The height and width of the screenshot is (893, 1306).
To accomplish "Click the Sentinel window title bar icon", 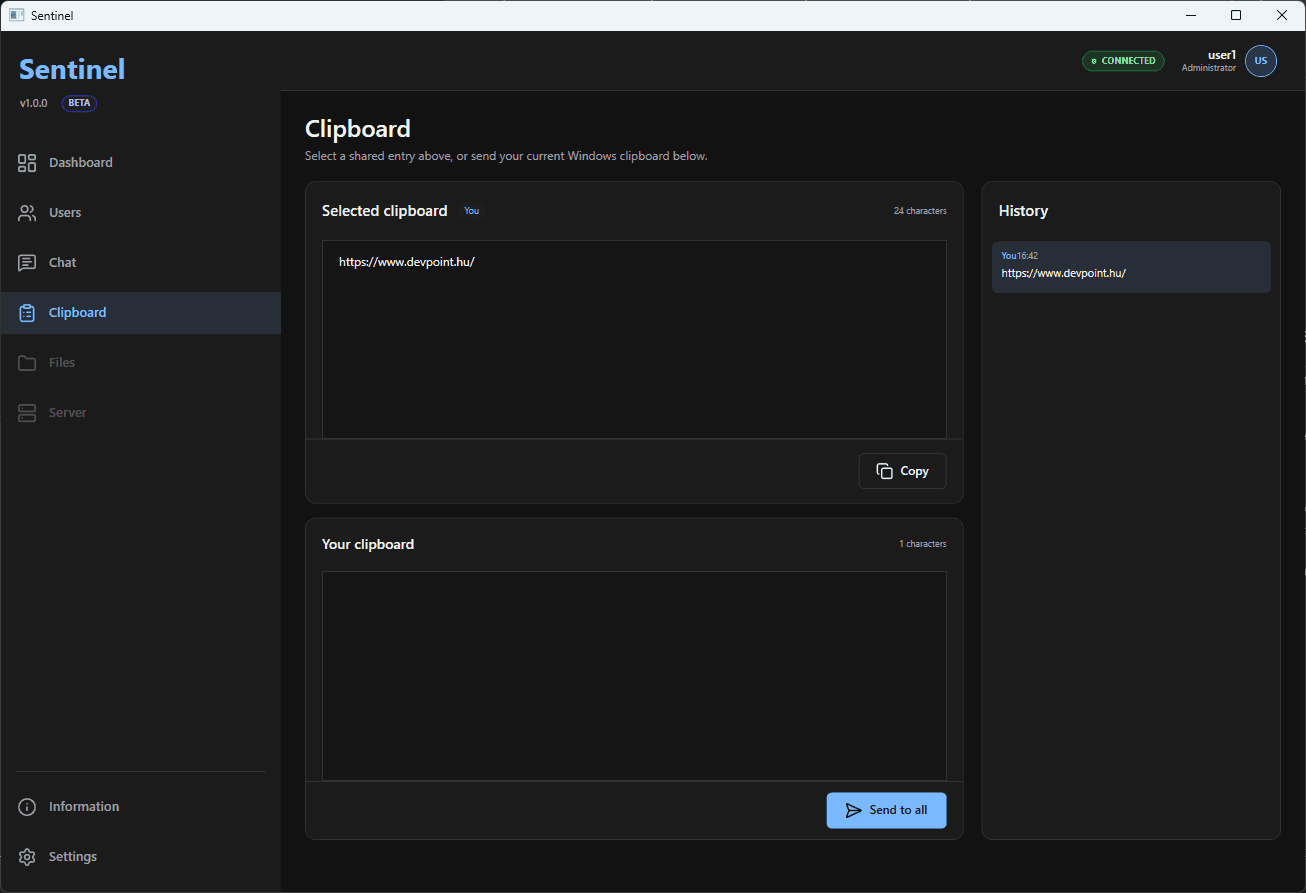I will pyautogui.click(x=16, y=15).
